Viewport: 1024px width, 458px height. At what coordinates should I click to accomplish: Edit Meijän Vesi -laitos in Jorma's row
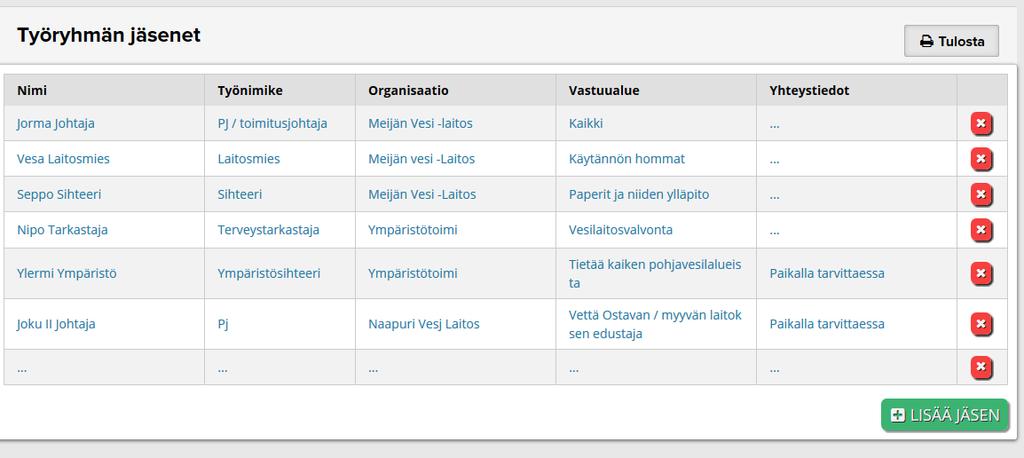click(420, 123)
